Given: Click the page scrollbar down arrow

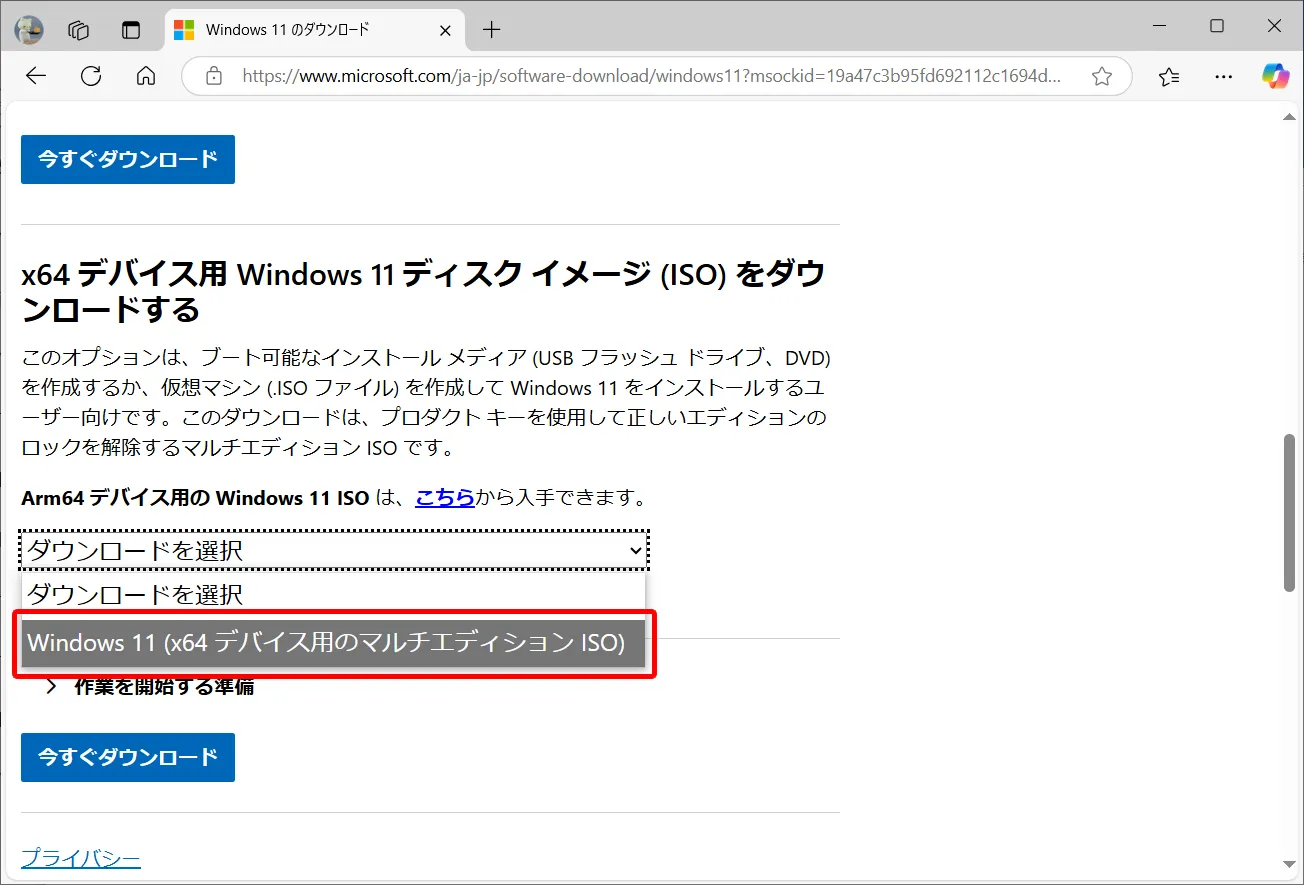Looking at the screenshot, I should [1290, 864].
